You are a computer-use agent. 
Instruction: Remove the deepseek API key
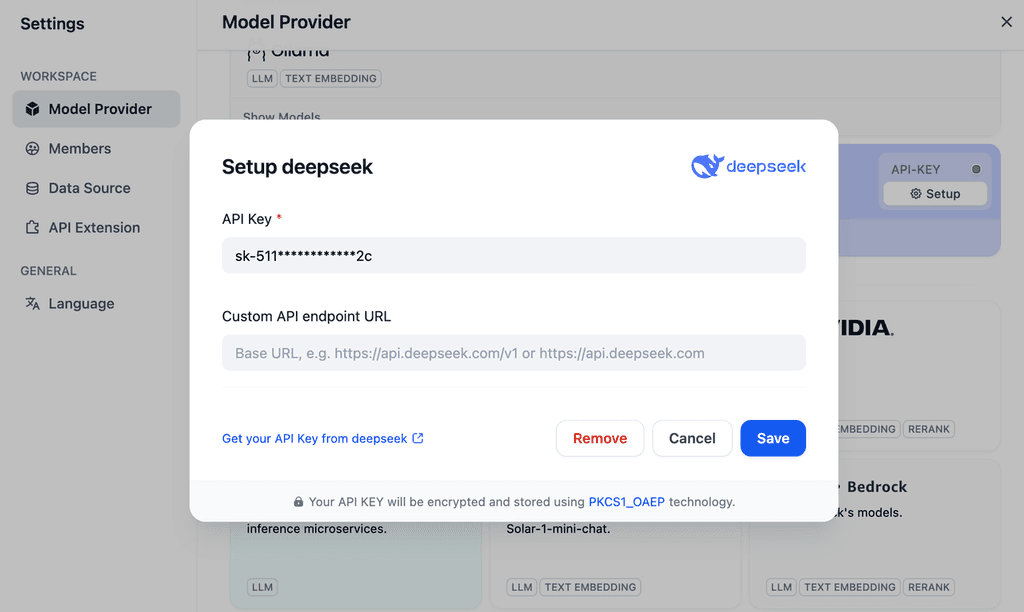click(x=600, y=438)
